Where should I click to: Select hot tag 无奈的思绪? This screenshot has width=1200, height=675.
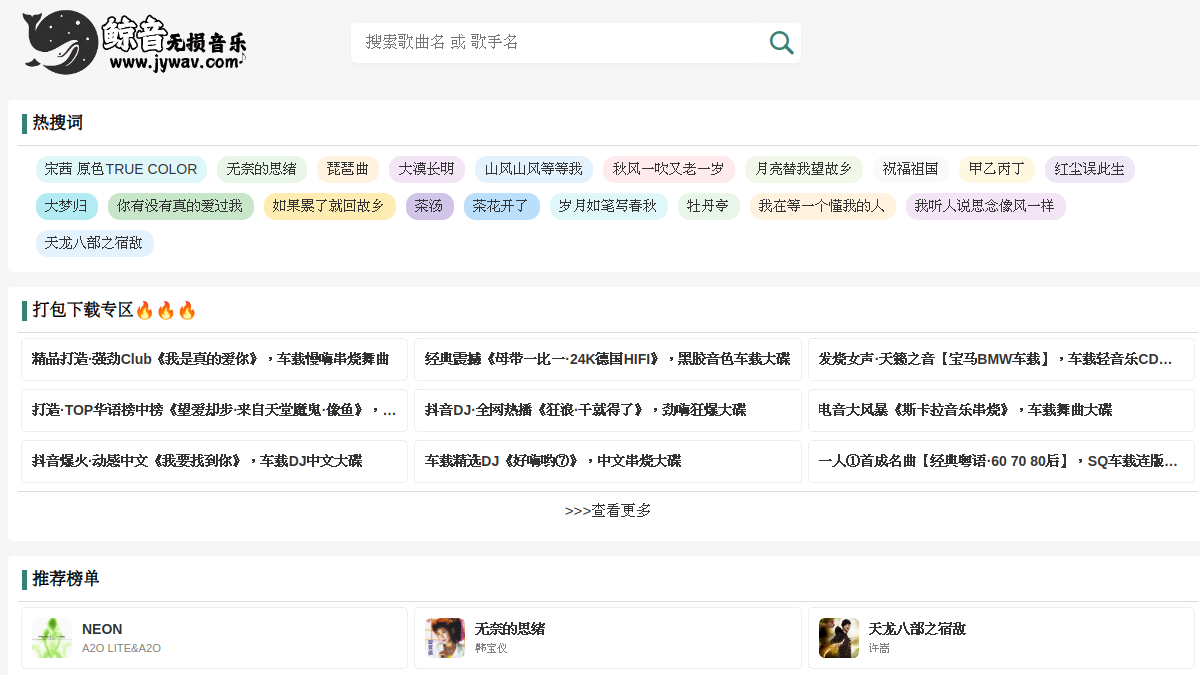[x=262, y=169]
